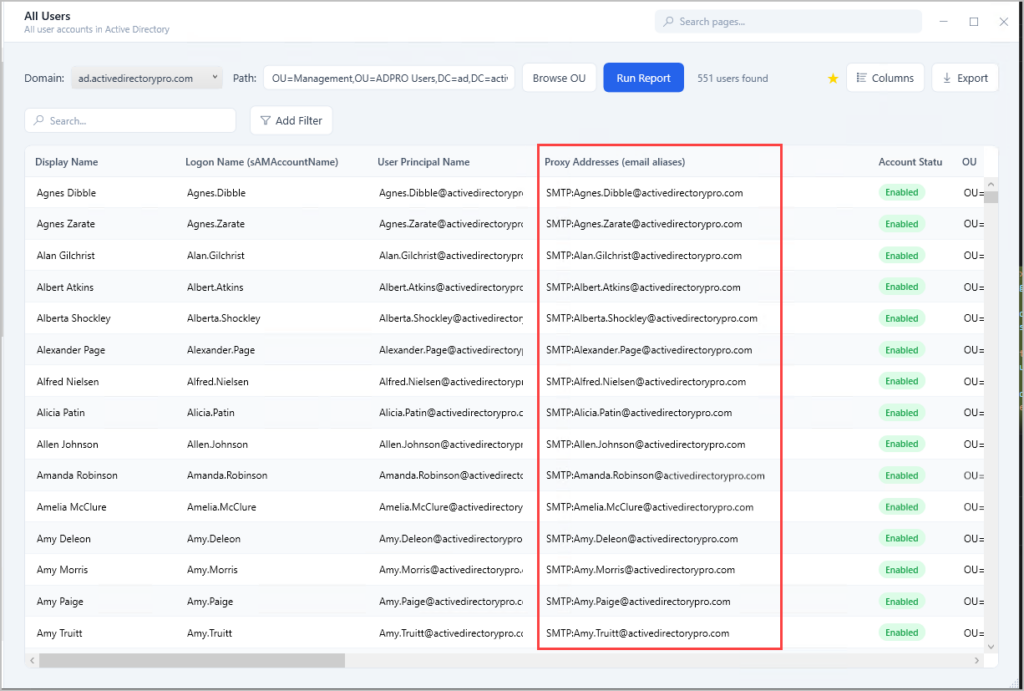Screen dimensions: 1024x691
Task: Click SMTP:Allen.Johnson proxy address cell
Action: click(645, 444)
